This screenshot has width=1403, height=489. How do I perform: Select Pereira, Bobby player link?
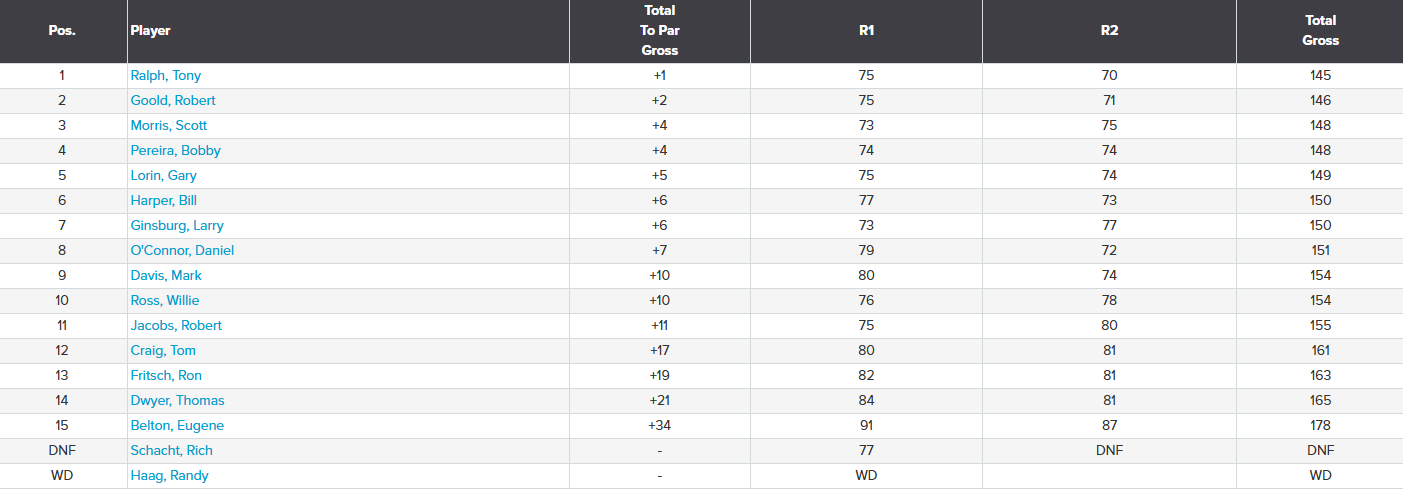(x=176, y=150)
